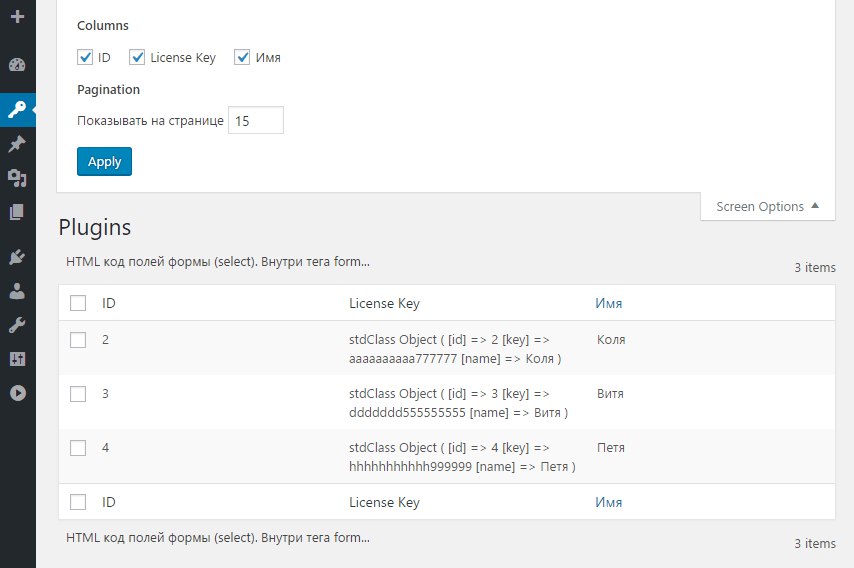854x568 pixels.
Task: Open the Users person icon
Action: 17,291
